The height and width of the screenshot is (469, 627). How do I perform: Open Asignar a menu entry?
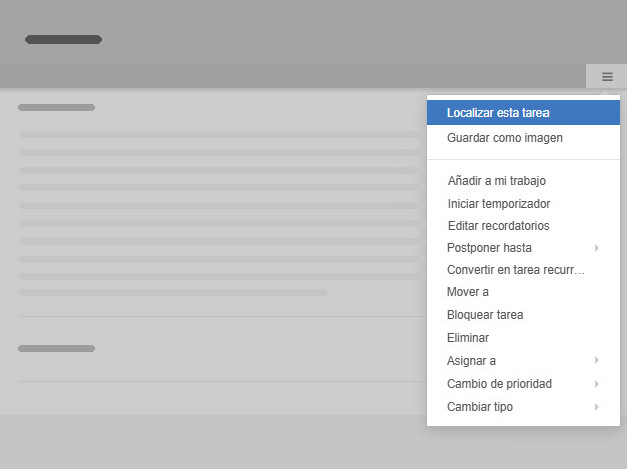click(x=523, y=361)
